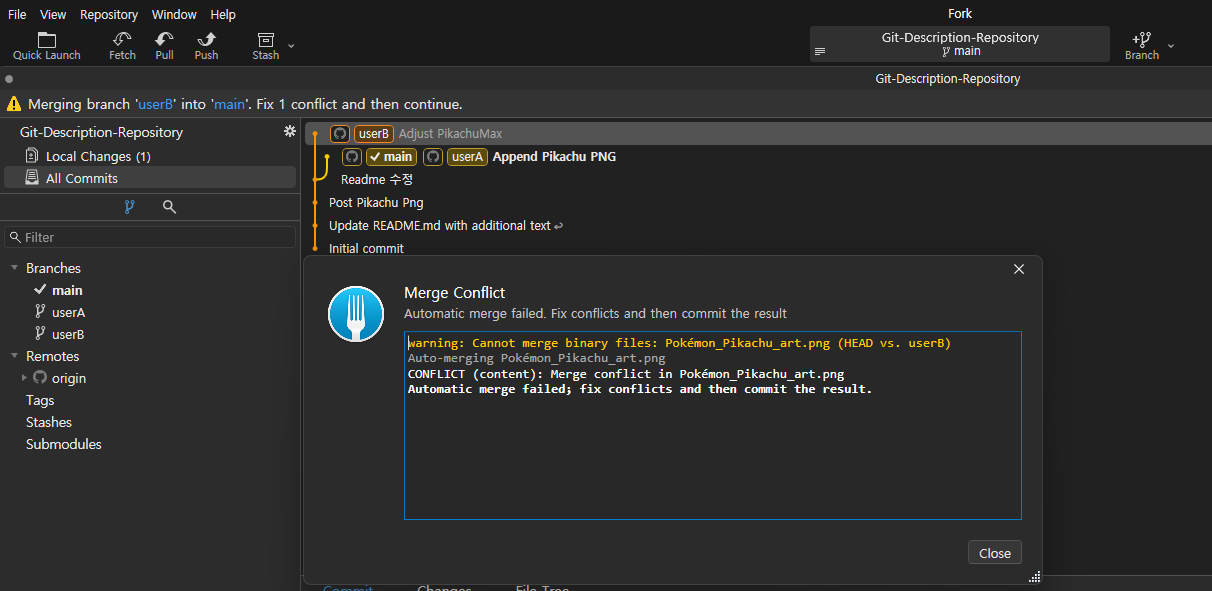This screenshot has height=591, width=1212.
Task: Open the Stash dropdown arrow
Action: pos(291,46)
